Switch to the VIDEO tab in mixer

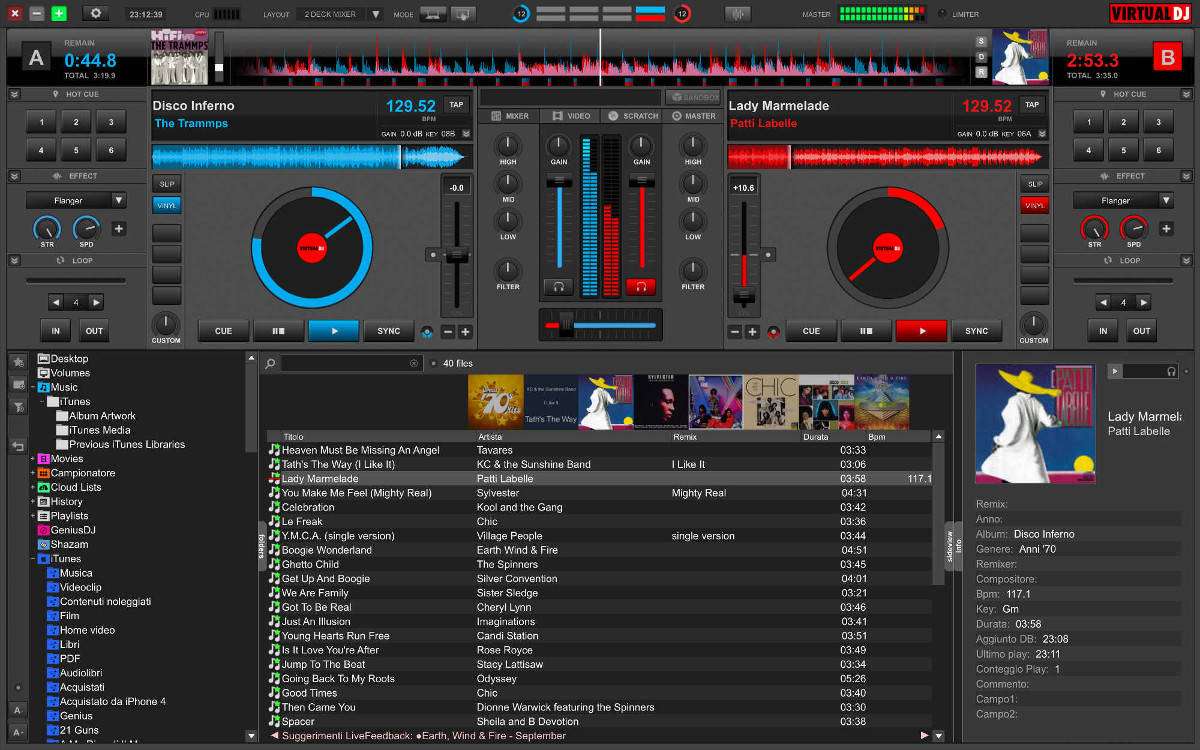pyautogui.click(x=571, y=116)
